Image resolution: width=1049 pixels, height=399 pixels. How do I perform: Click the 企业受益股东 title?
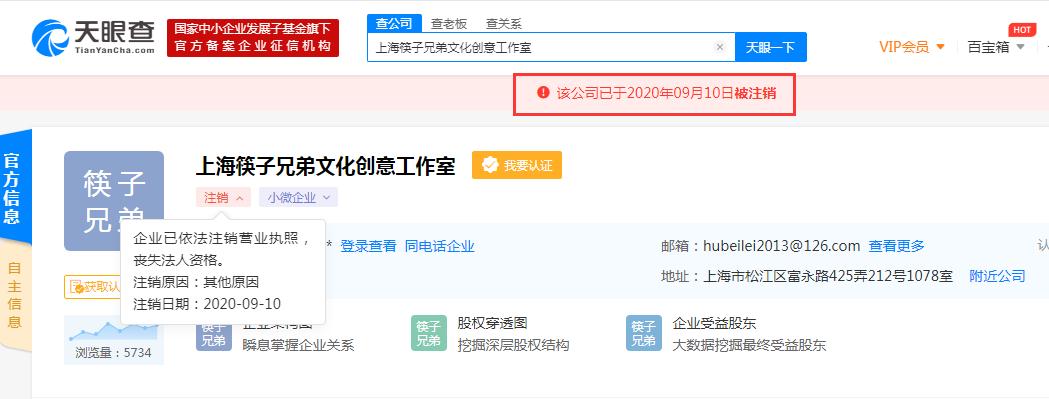coord(714,323)
